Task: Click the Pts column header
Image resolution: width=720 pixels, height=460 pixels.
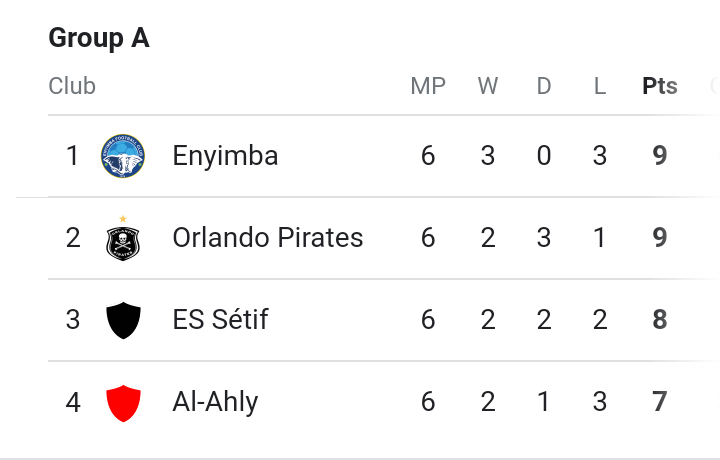Action: (660, 86)
